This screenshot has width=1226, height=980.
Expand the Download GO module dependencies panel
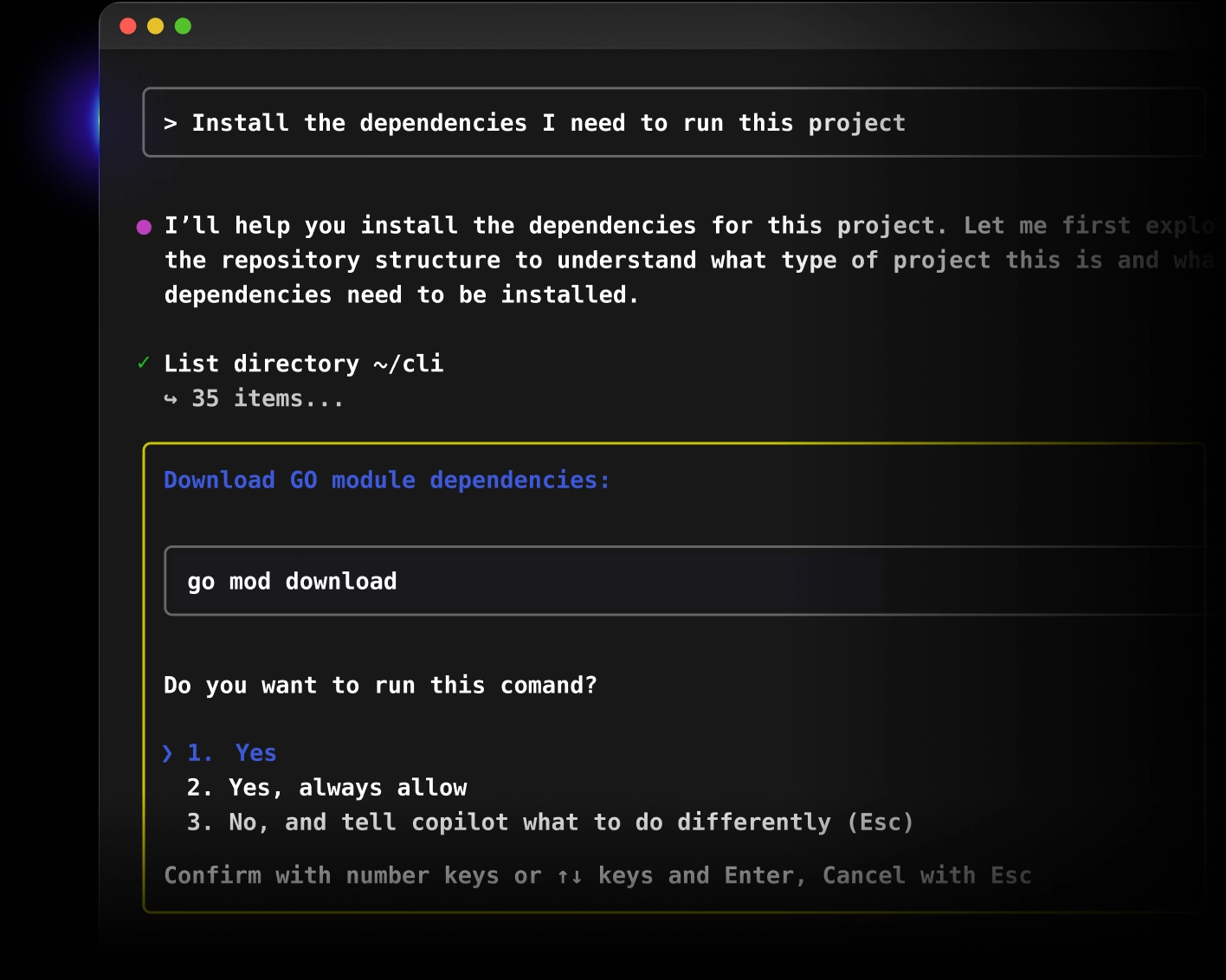tap(386, 480)
